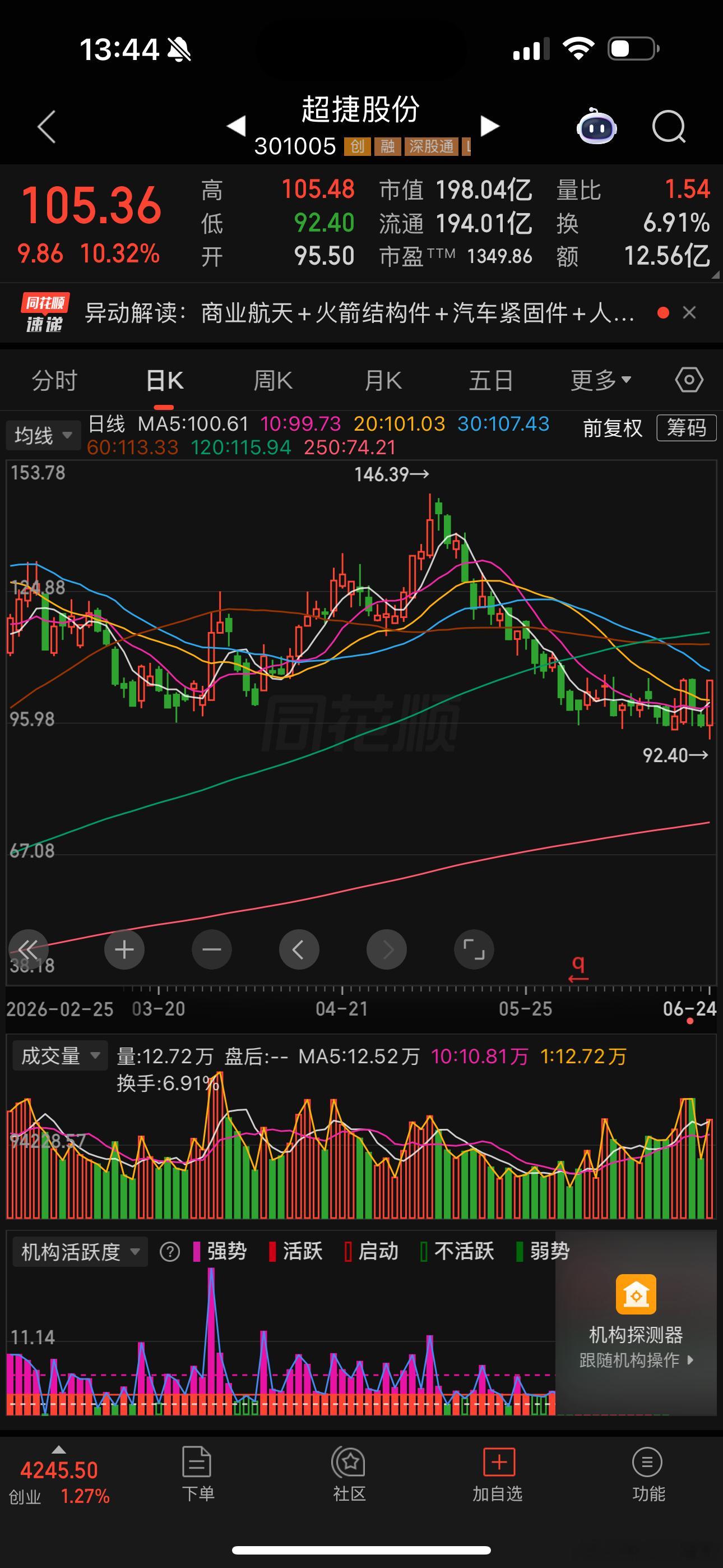Tap the 06-24 date label

click(x=689, y=1009)
